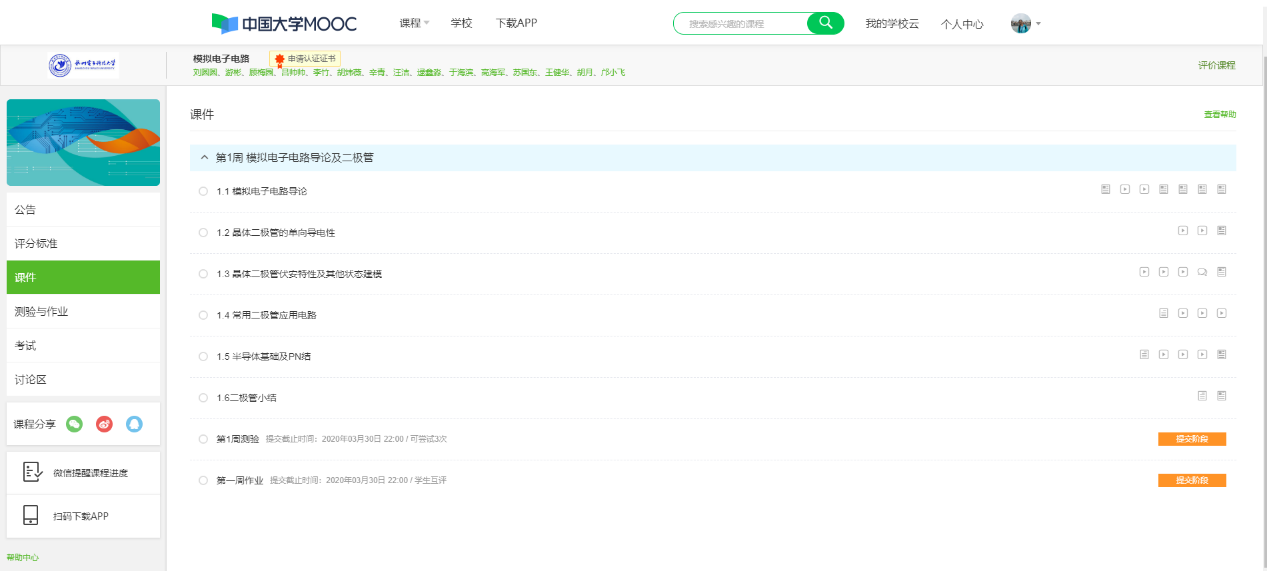1267x571 pixels.
Task: Open the text document icon in row 1.4
Action: (x=1164, y=313)
